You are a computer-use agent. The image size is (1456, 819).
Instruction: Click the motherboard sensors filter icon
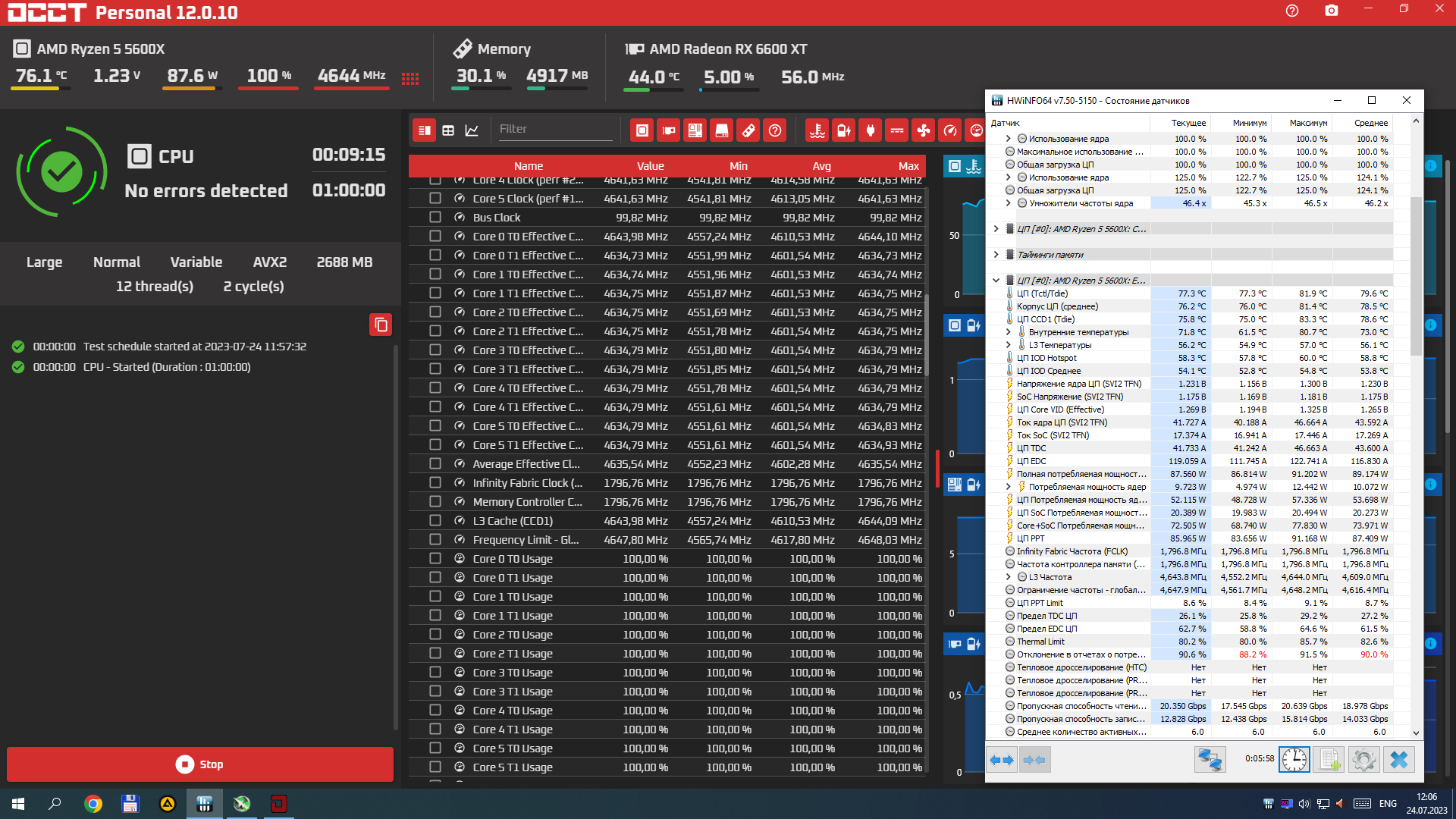pos(695,130)
